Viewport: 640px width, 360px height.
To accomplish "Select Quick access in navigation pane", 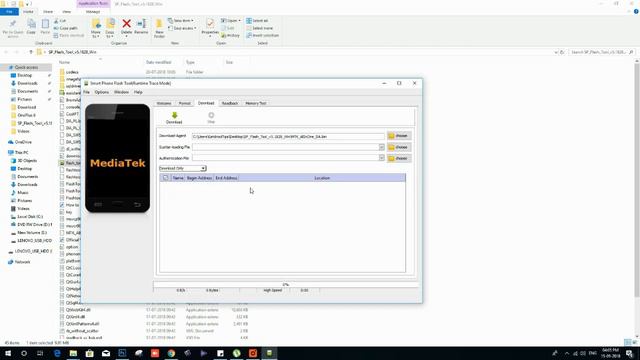I will pyautogui.click(x=26, y=67).
